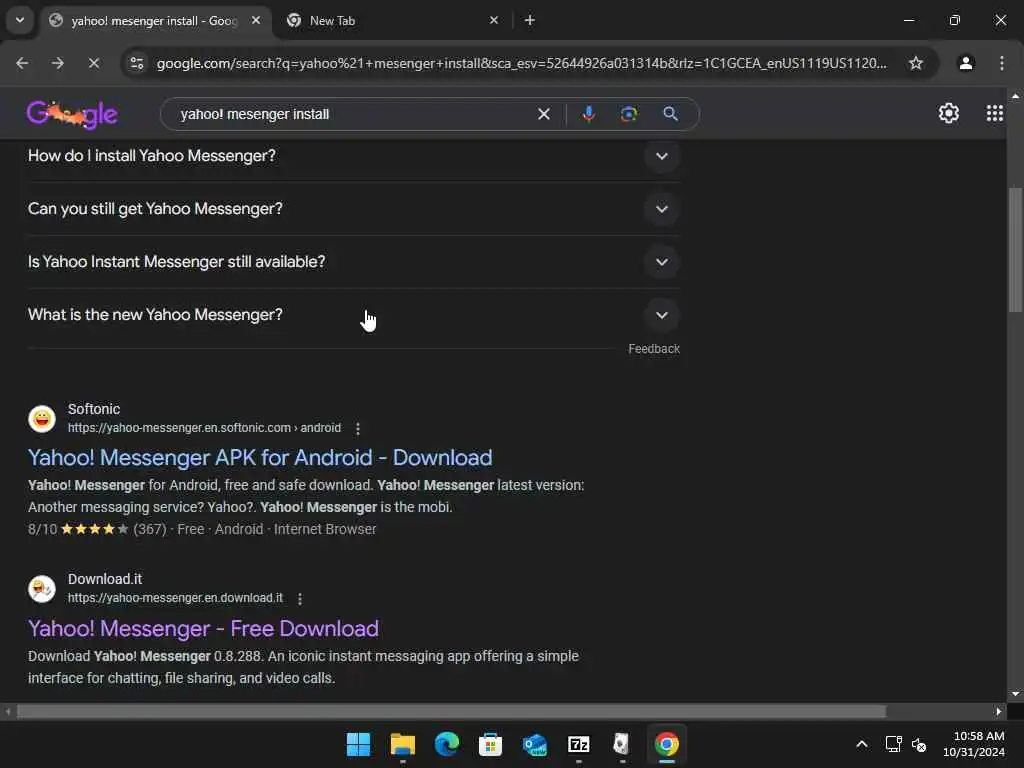
Task: Start a voice search with microphone
Action: [x=588, y=114]
